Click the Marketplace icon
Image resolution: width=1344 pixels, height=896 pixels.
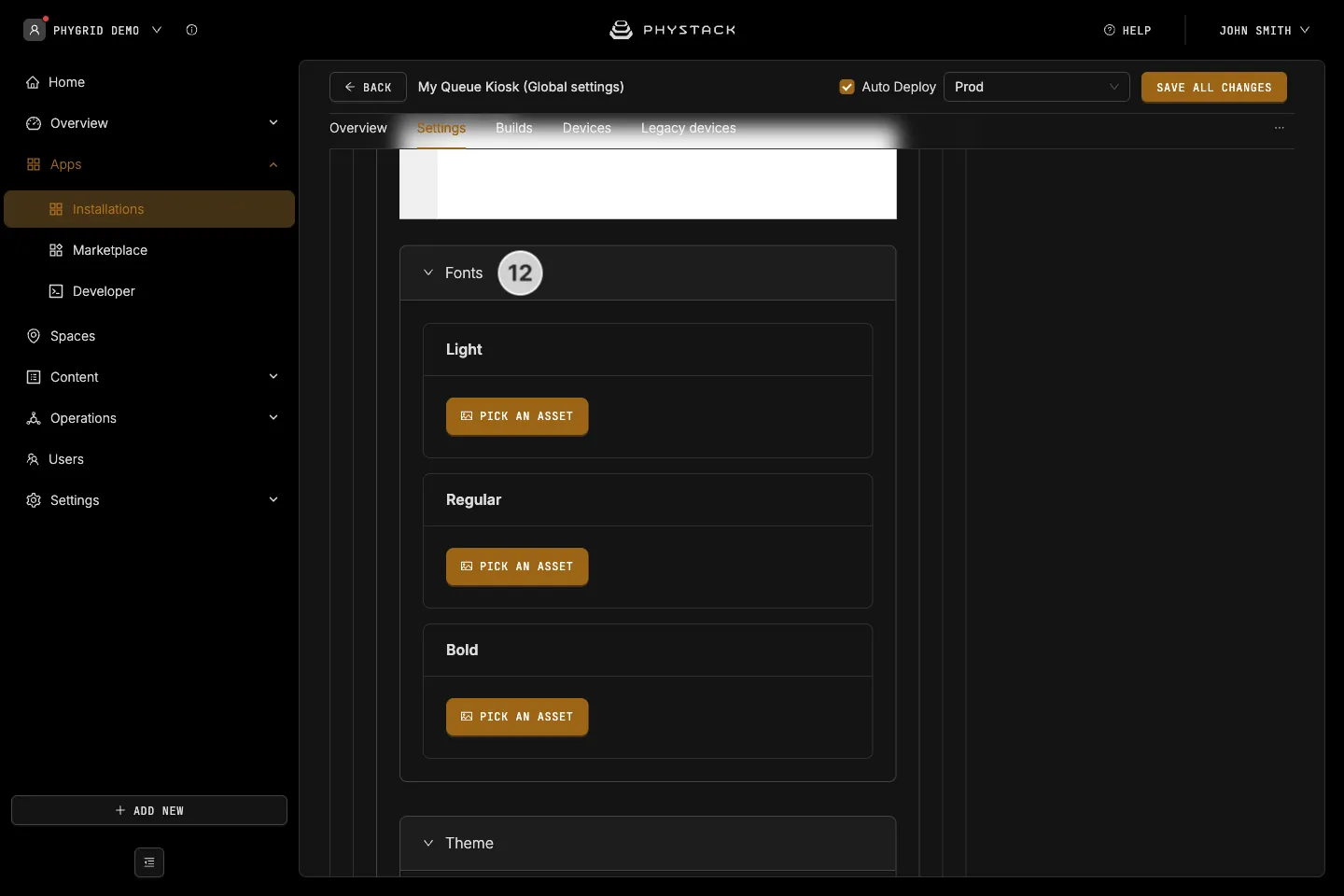pos(56,250)
